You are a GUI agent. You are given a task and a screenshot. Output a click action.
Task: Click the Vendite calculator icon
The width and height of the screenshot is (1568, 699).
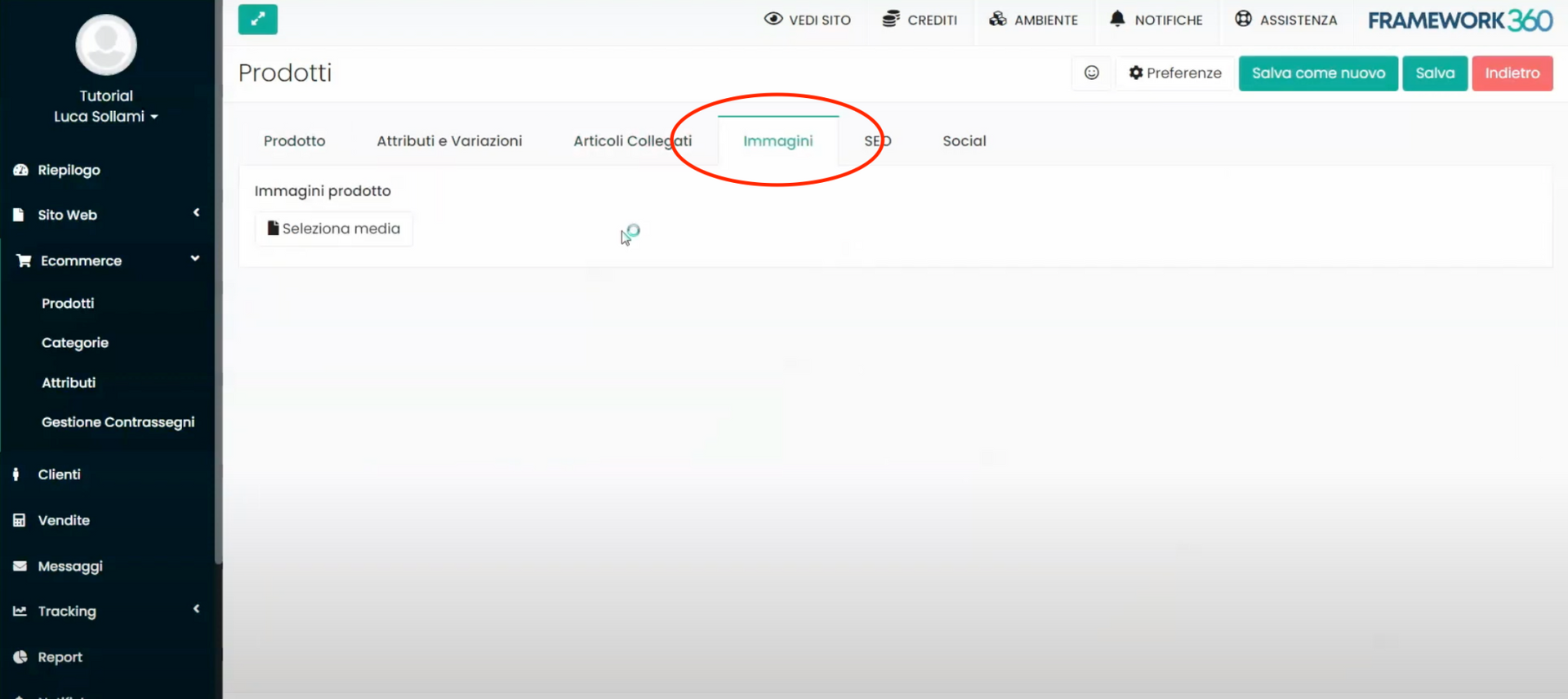click(x=20, y=520)
